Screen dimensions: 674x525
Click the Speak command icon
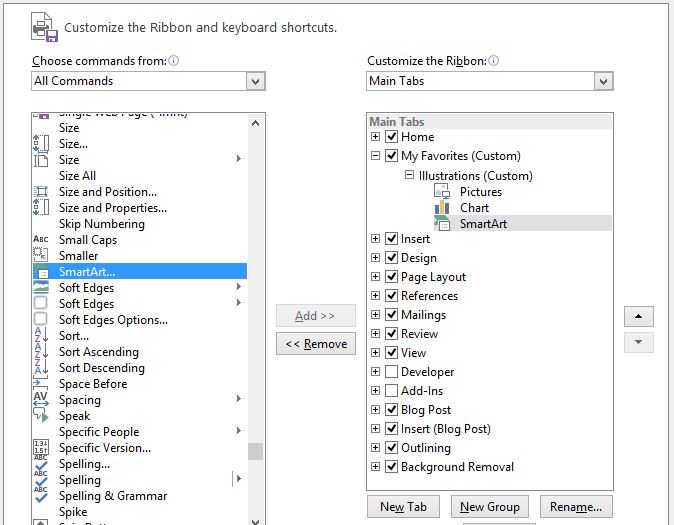(41, 416)
